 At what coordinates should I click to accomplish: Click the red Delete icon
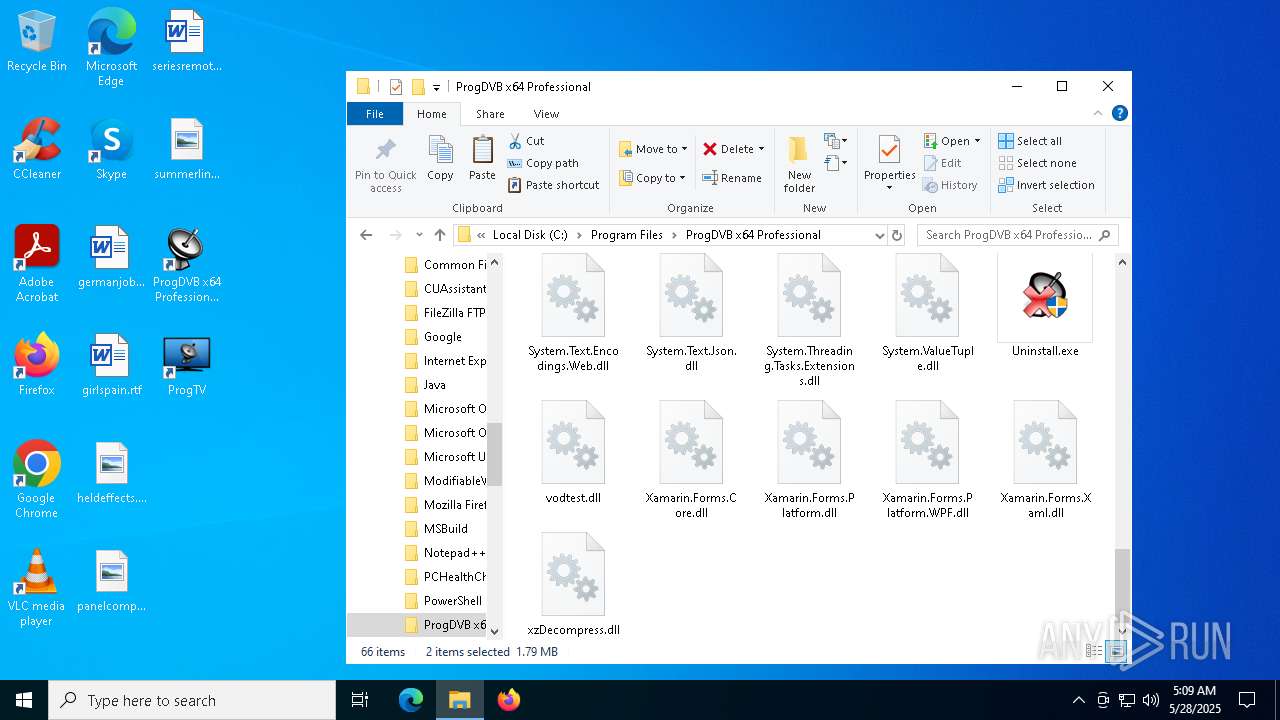[x=710, y=149]
